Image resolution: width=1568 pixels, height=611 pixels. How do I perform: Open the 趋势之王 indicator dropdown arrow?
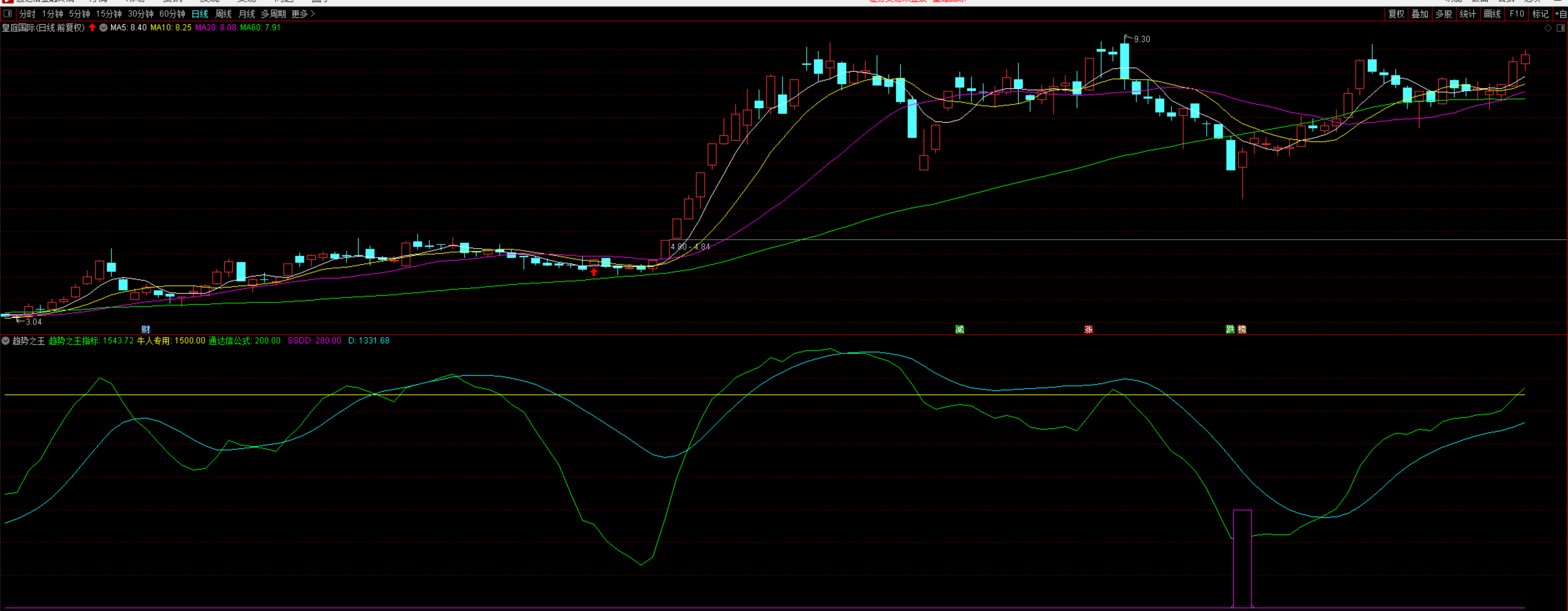(x=6, y=341)
